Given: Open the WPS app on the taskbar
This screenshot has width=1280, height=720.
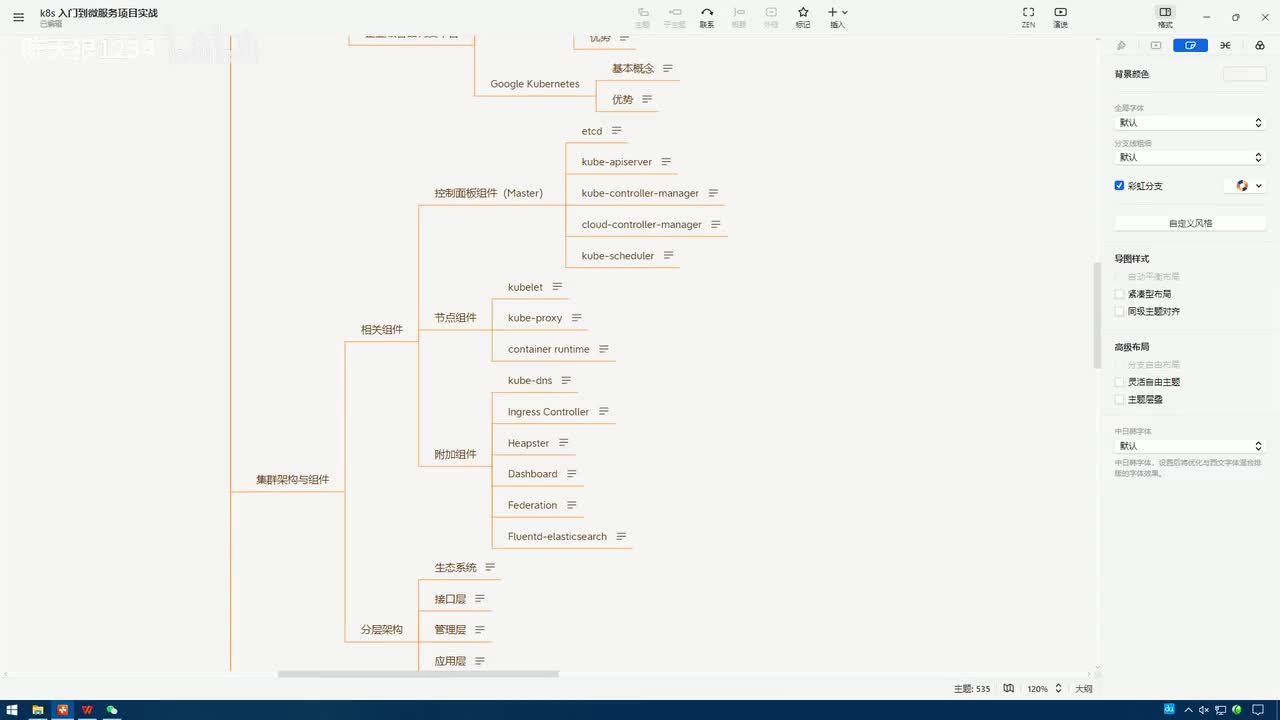Looking at the screenshot, I should coord(87,710).
